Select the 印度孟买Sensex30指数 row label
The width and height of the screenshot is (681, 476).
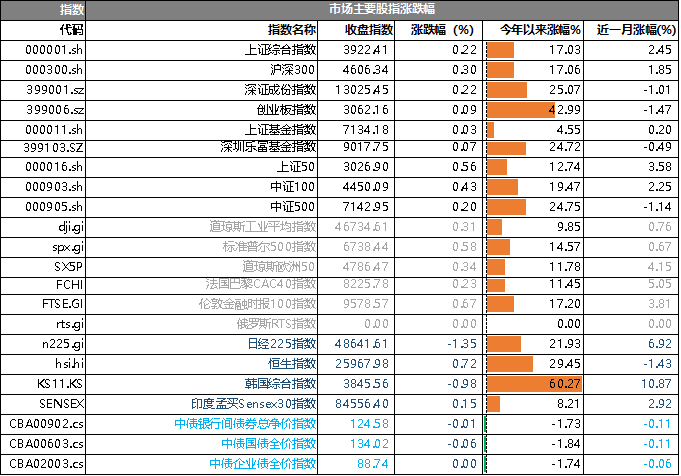click(254, 403)
